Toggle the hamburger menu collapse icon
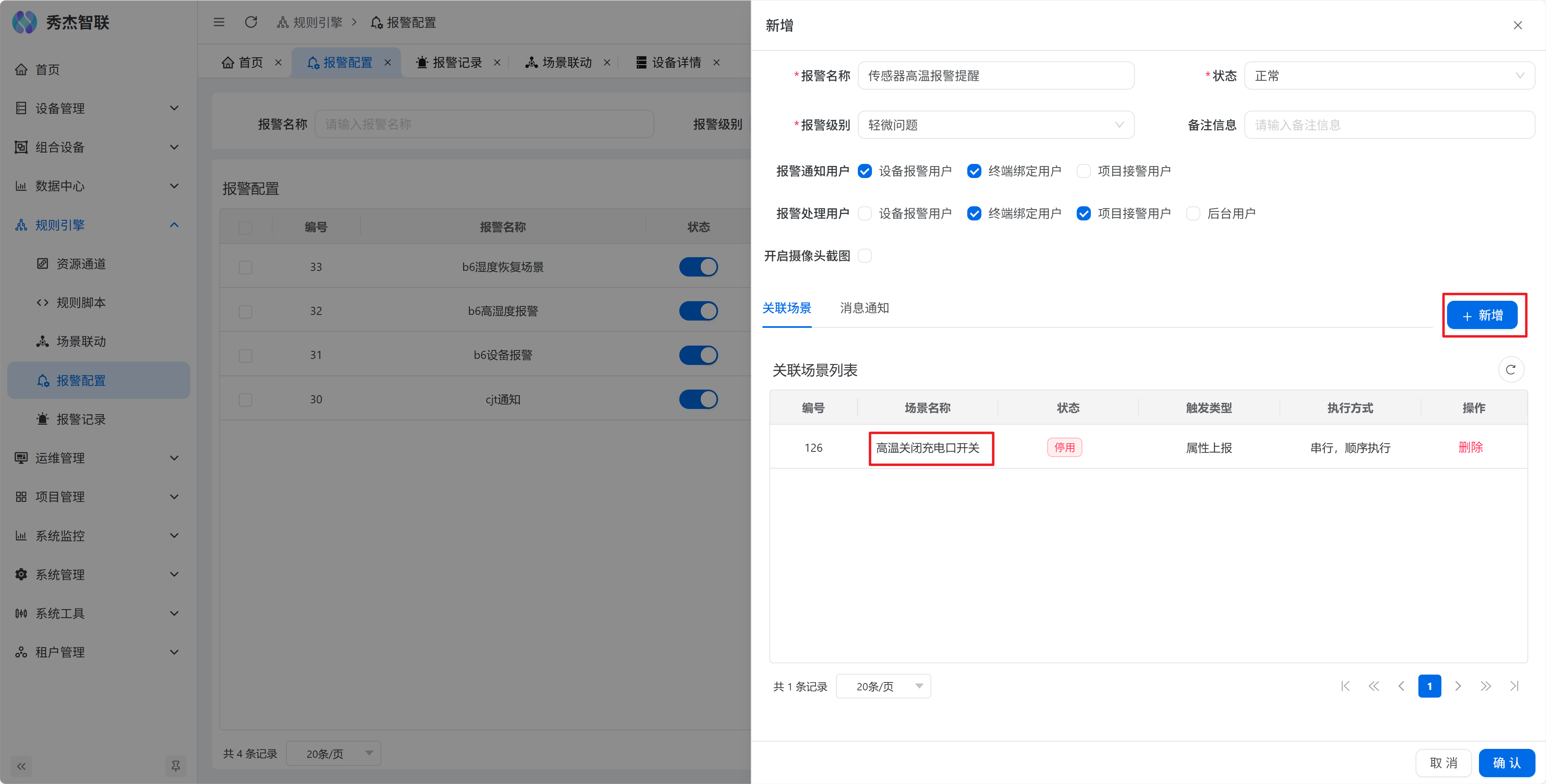 tap(219, 22)
